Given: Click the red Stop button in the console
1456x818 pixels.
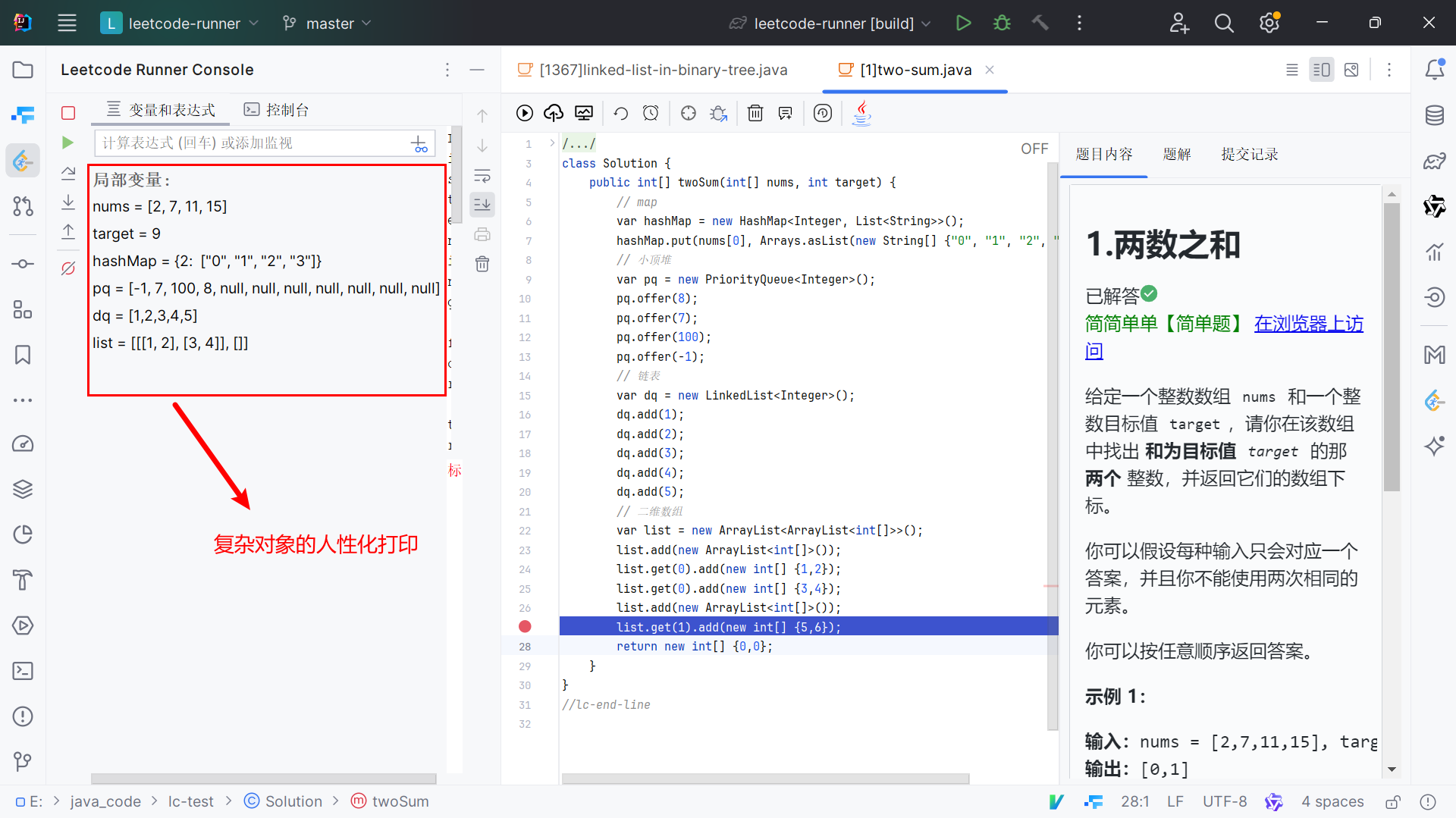Looking at the screenshot, I should 68,113.
